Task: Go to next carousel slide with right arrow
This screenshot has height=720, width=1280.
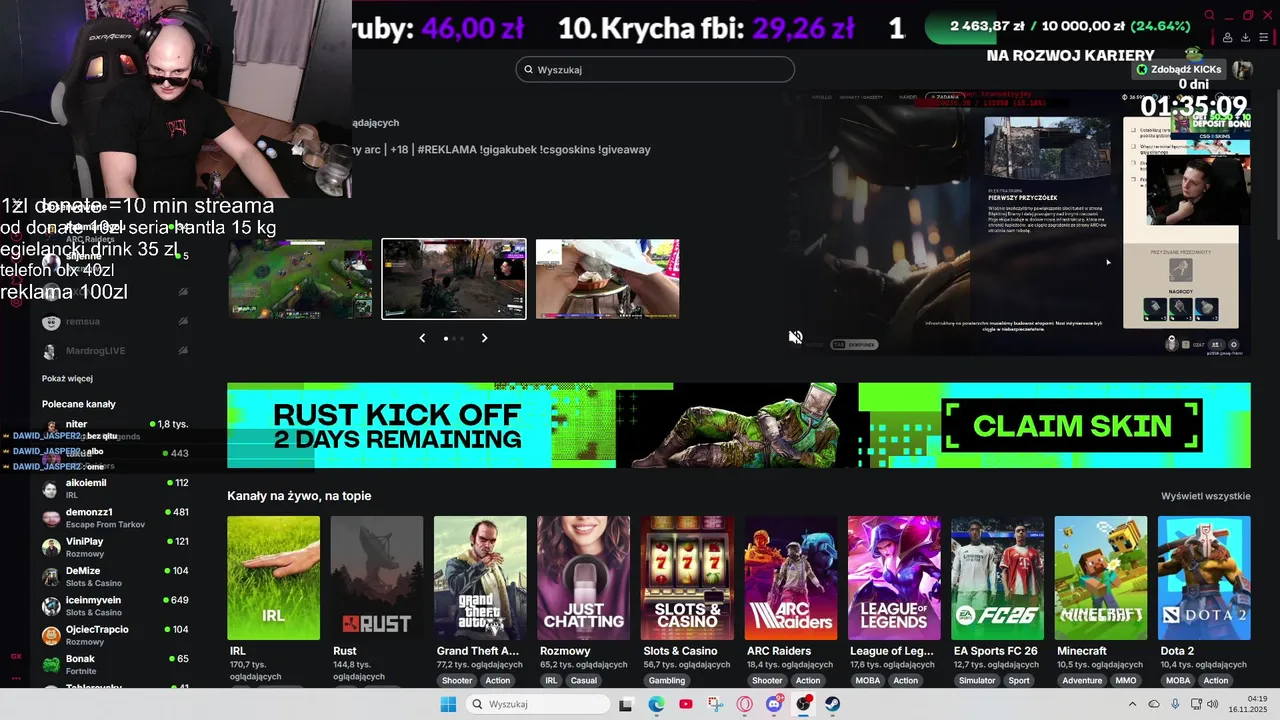Action: (485, 338)
